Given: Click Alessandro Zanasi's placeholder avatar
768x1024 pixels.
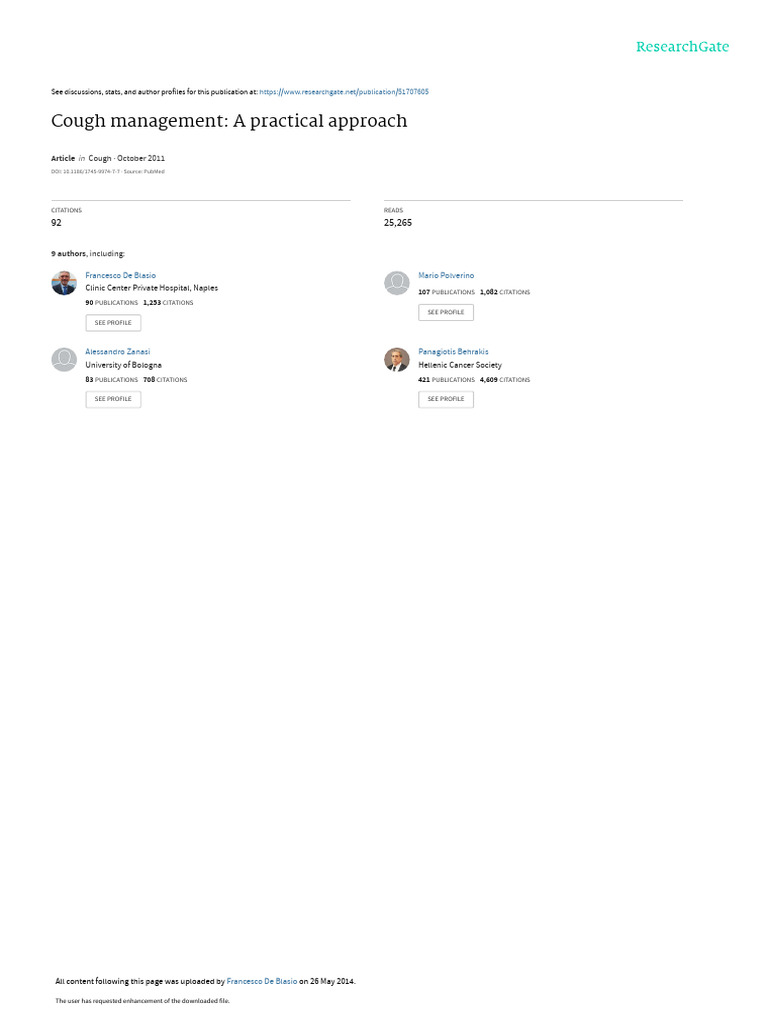Looking at the screenshot, I should [x=64, y=359].
